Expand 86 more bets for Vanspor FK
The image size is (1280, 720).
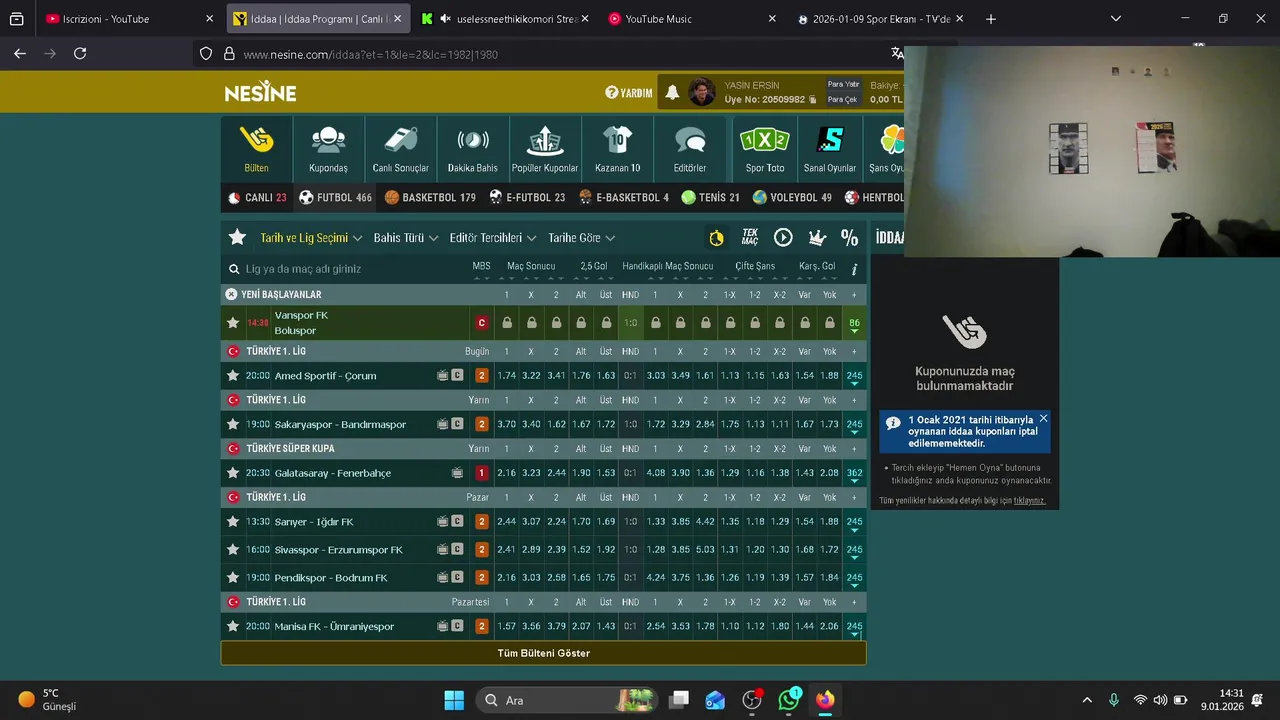pos(854,324)
